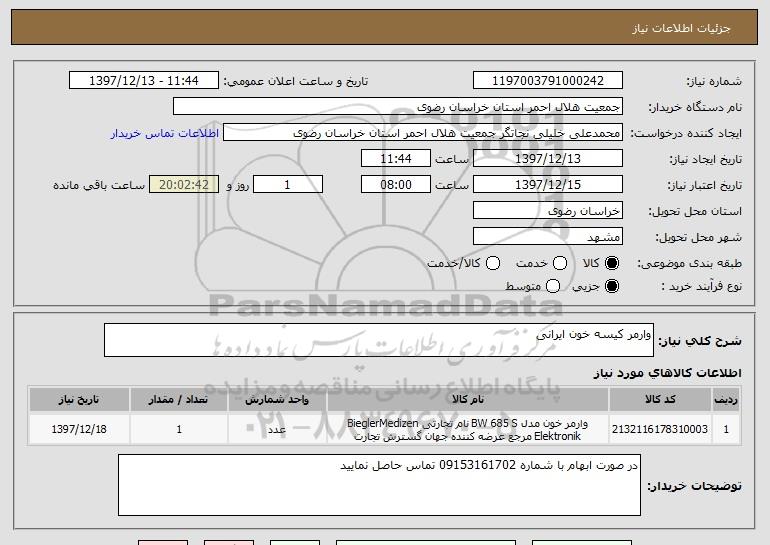Click the buyer notes text area
Viewport: 770px width, 545px height.
pos(379,485)
